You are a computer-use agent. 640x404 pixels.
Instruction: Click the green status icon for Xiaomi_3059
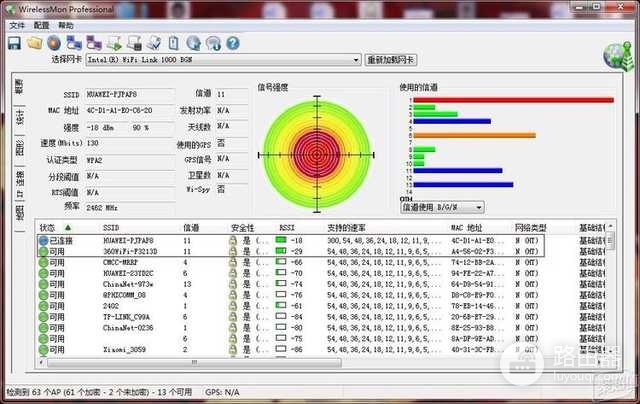point(43,350)
